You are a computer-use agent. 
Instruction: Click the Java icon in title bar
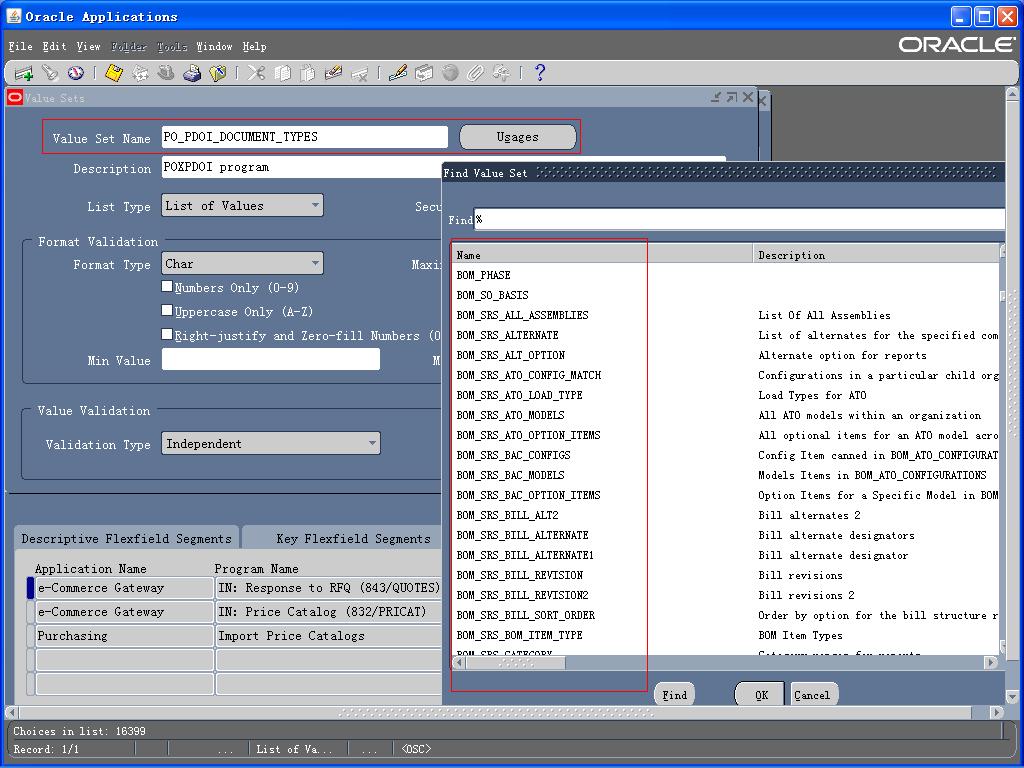(x=14, y=16)
